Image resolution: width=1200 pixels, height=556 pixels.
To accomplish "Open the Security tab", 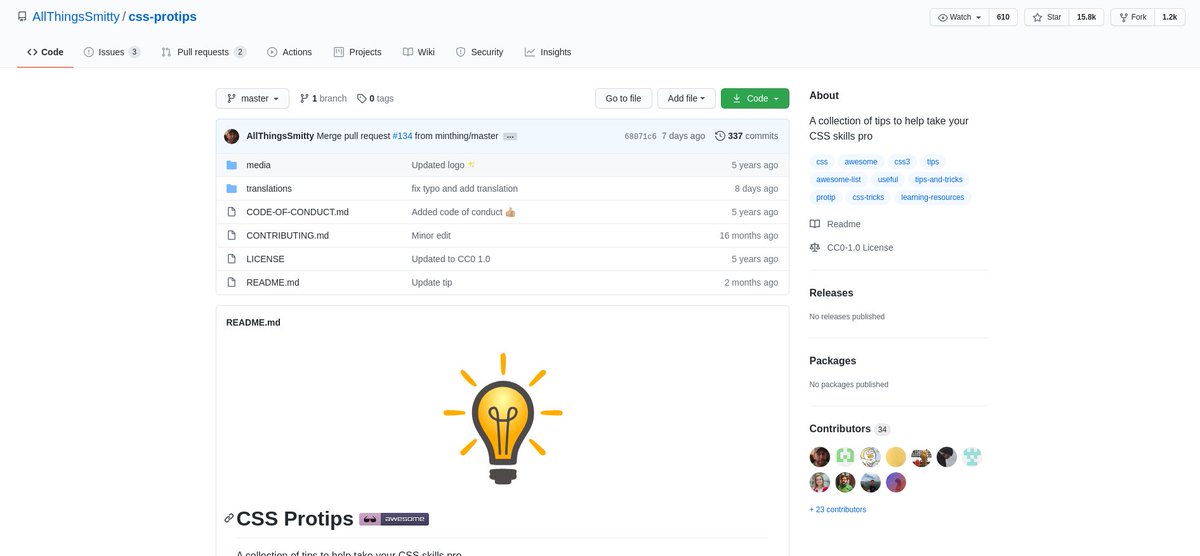I will 479,52.
